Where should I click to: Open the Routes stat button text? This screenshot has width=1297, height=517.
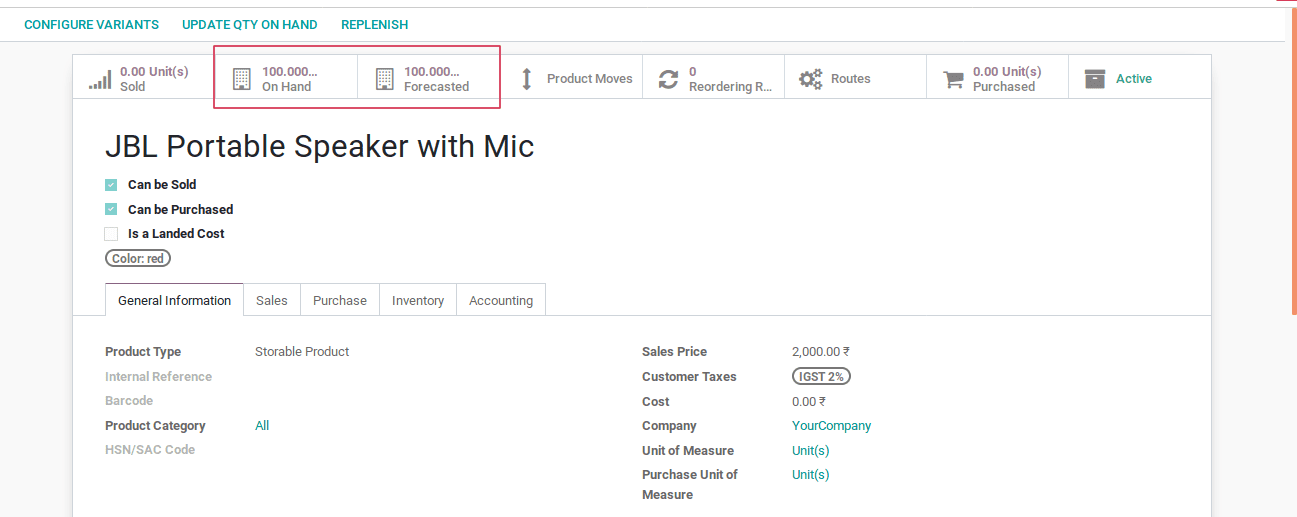pyautogui.click(x=851, y=79)
